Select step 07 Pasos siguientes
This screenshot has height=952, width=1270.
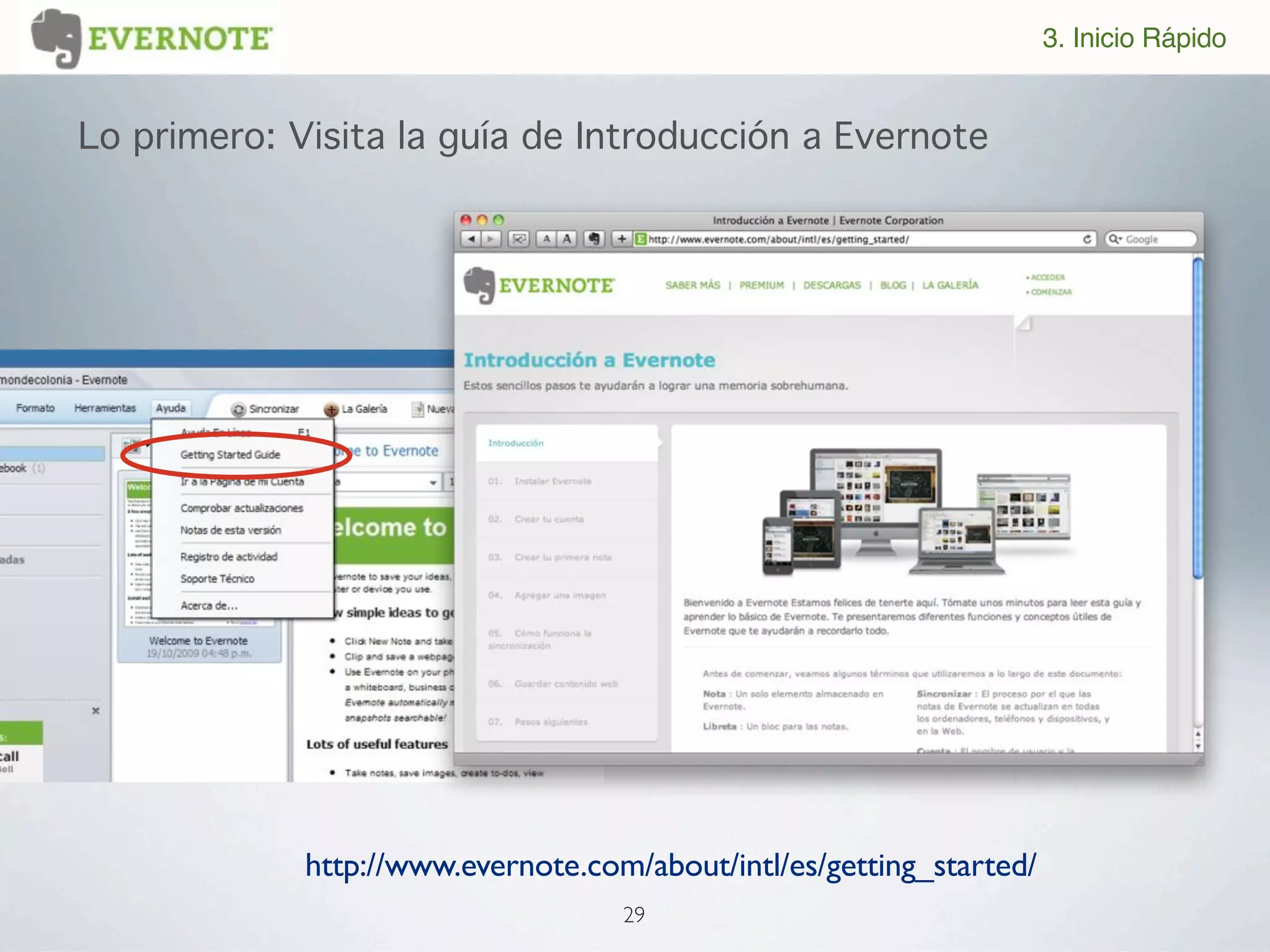click(x=567, y=721)
